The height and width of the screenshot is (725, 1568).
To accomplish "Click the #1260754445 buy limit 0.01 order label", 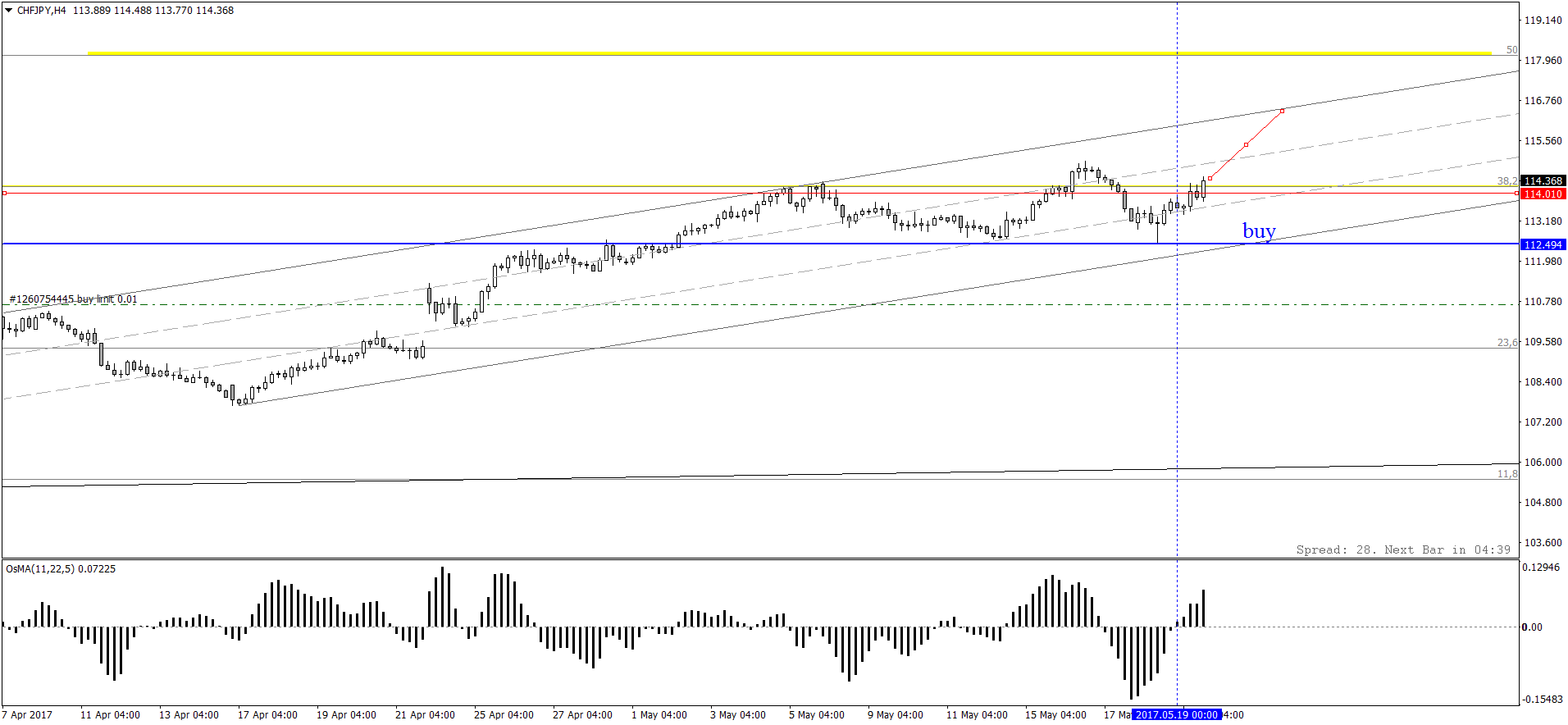I will [74, 299].
